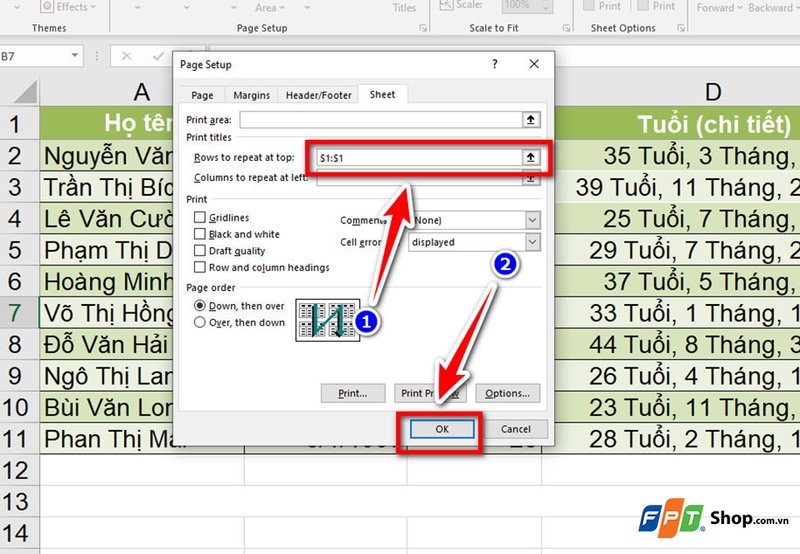Close the Page Setup dialog
The width and height of the screenshot is (800, 554).
tap(534, 64)
